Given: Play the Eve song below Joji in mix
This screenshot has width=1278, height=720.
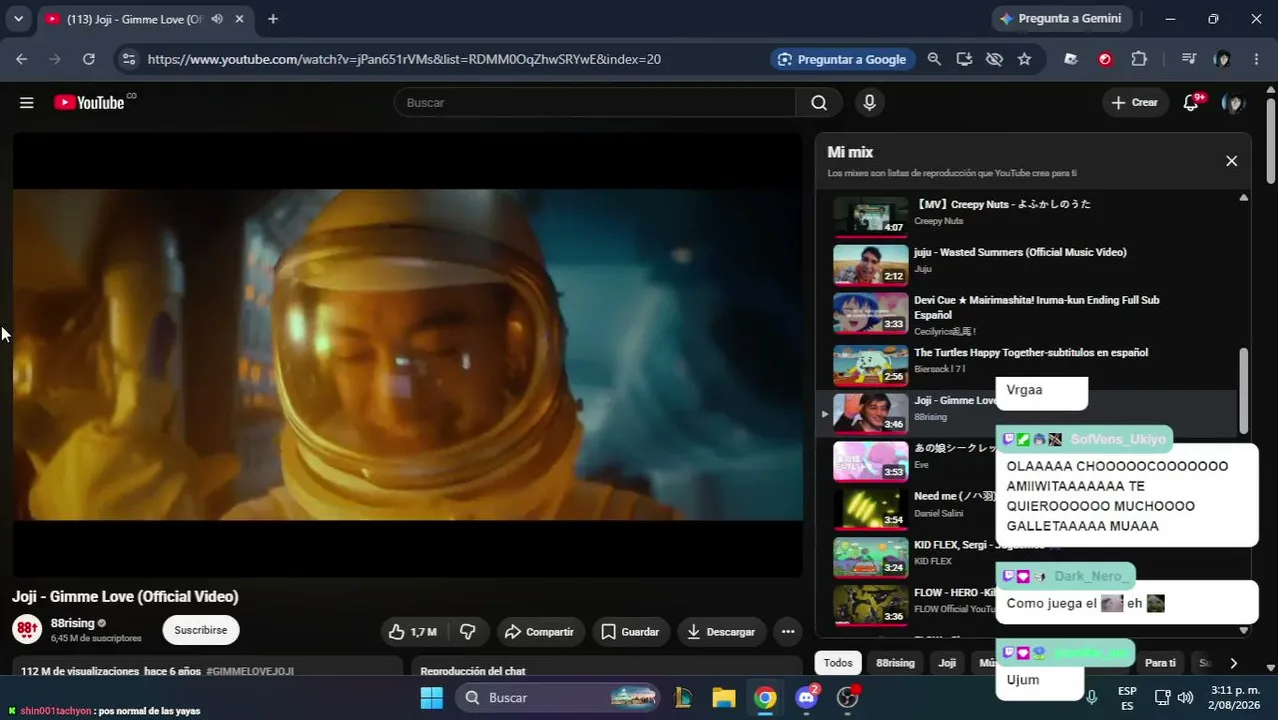Looking at the screenshot, I should point(870,461).
